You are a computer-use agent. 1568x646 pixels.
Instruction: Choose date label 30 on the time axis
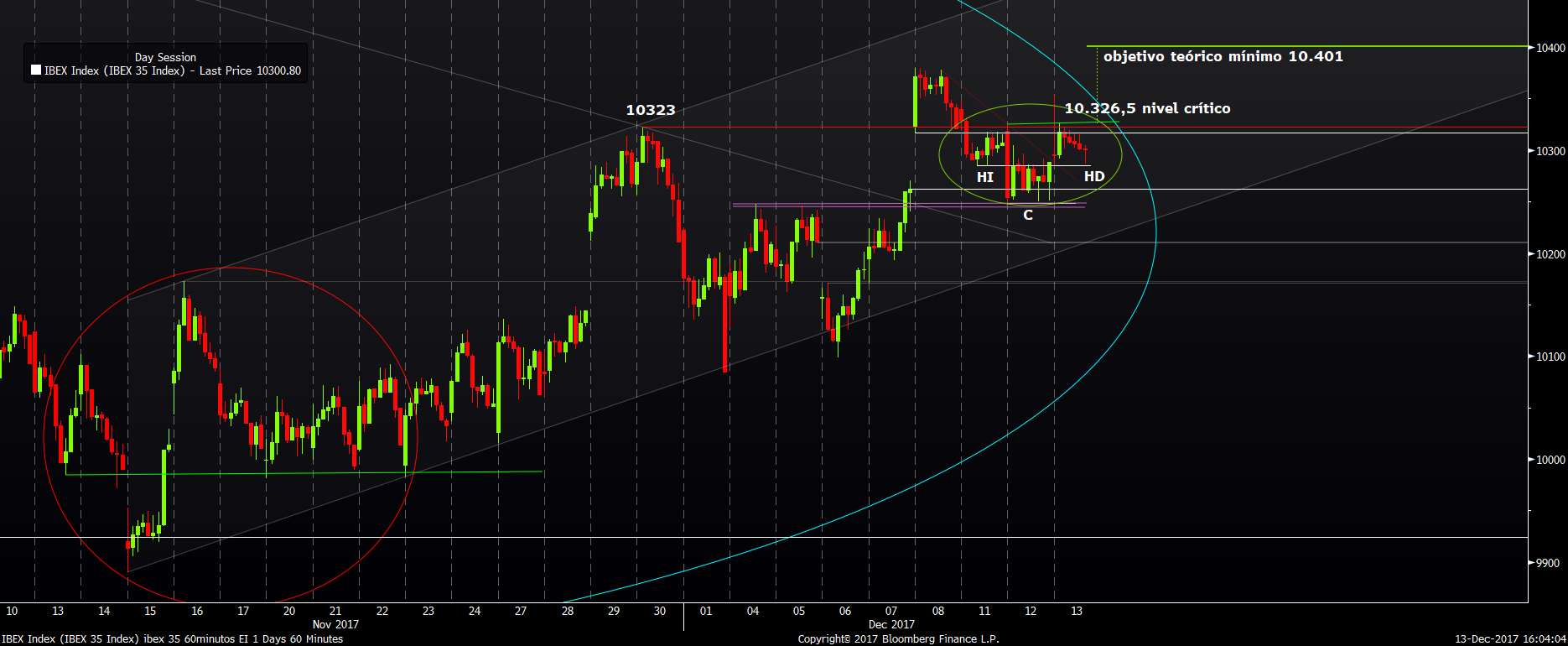click(660, 611)
